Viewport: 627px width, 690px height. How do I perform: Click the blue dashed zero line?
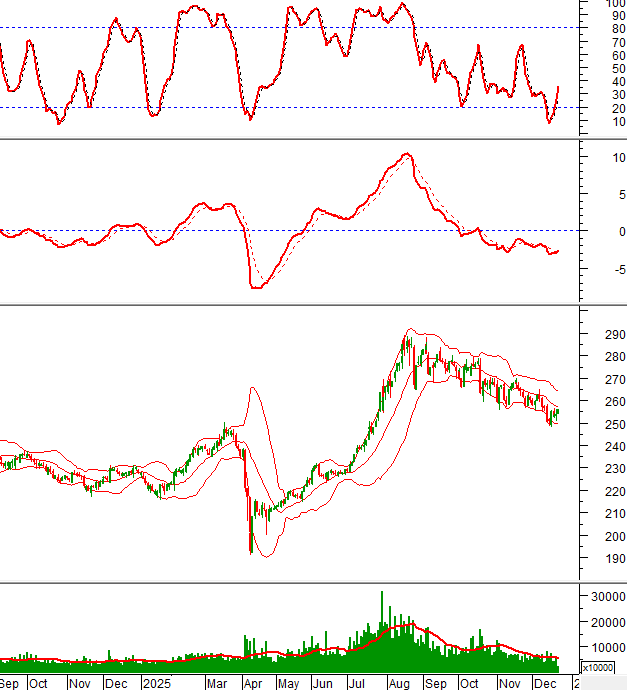pyautogui.click(x=300, y=231)
